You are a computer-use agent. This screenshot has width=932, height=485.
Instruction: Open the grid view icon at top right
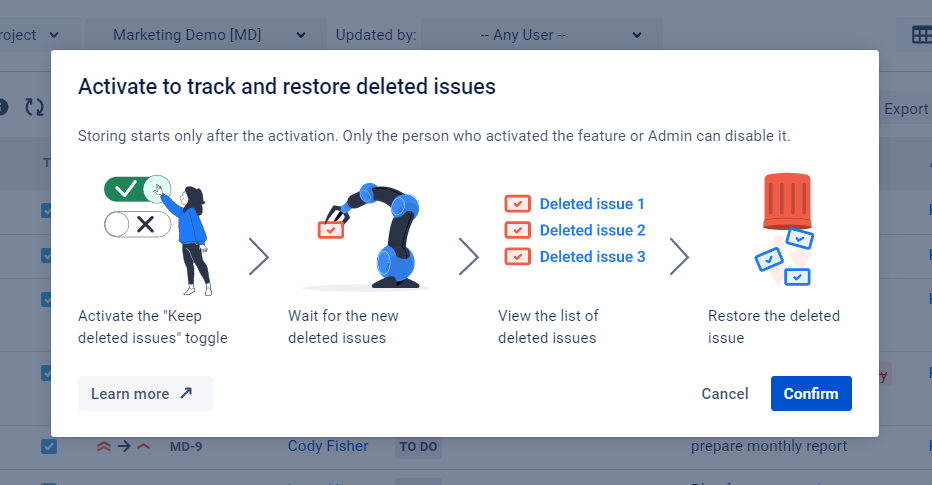click(x=921, y=35)
